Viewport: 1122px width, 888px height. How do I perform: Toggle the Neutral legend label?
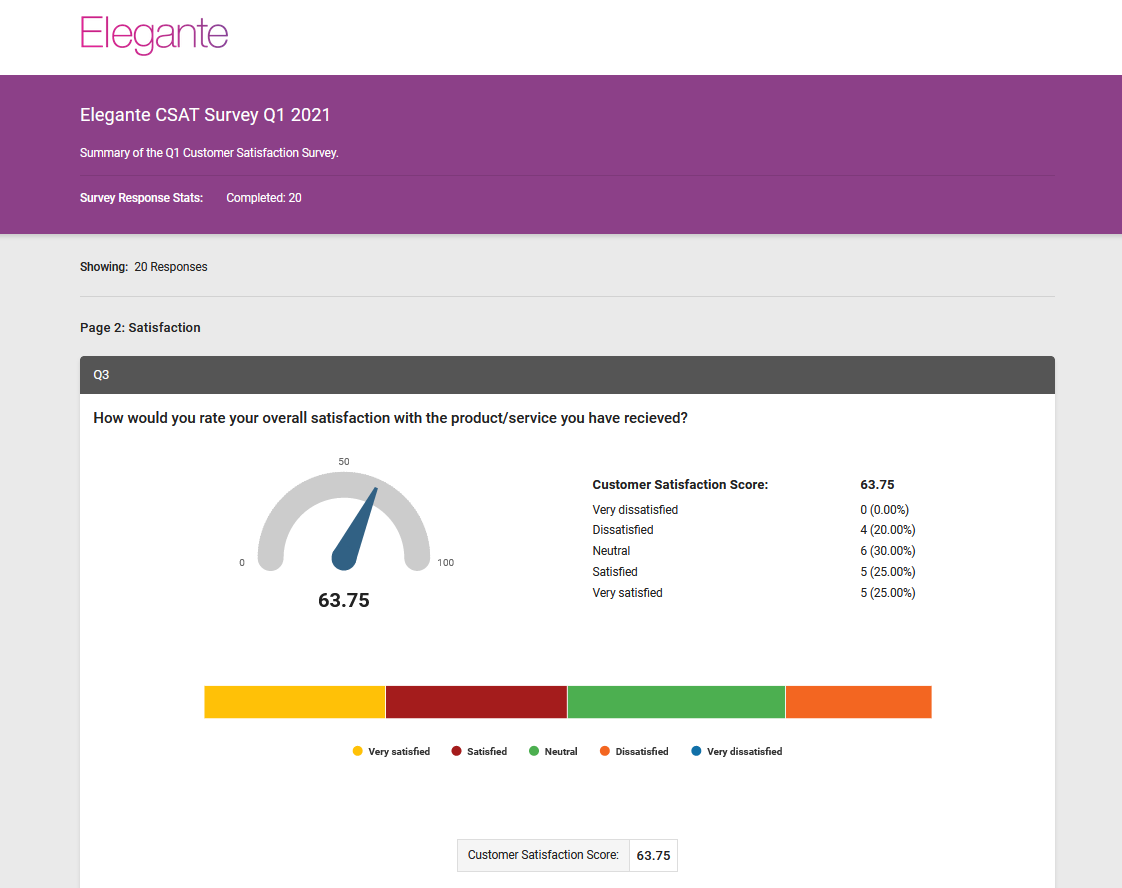pos(561,751)
